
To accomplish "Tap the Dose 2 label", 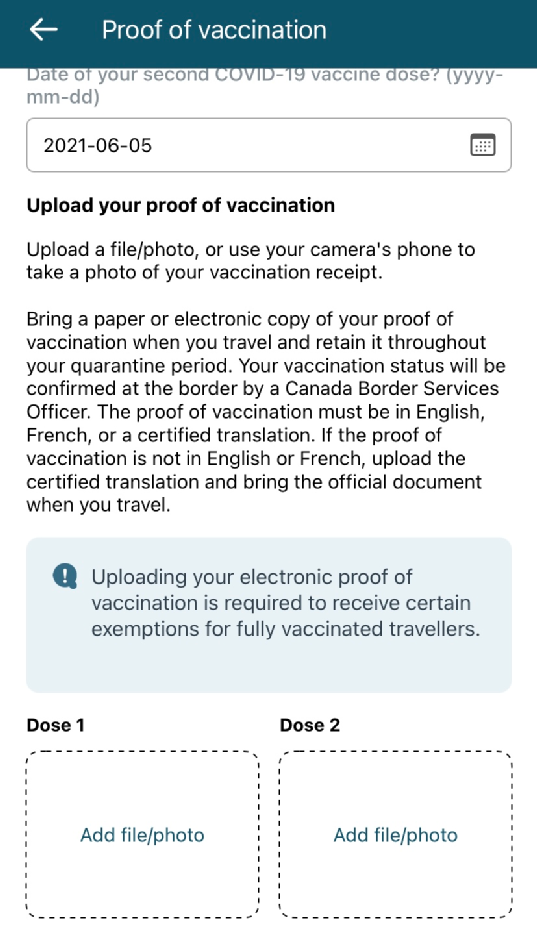I will click(309, 725).
